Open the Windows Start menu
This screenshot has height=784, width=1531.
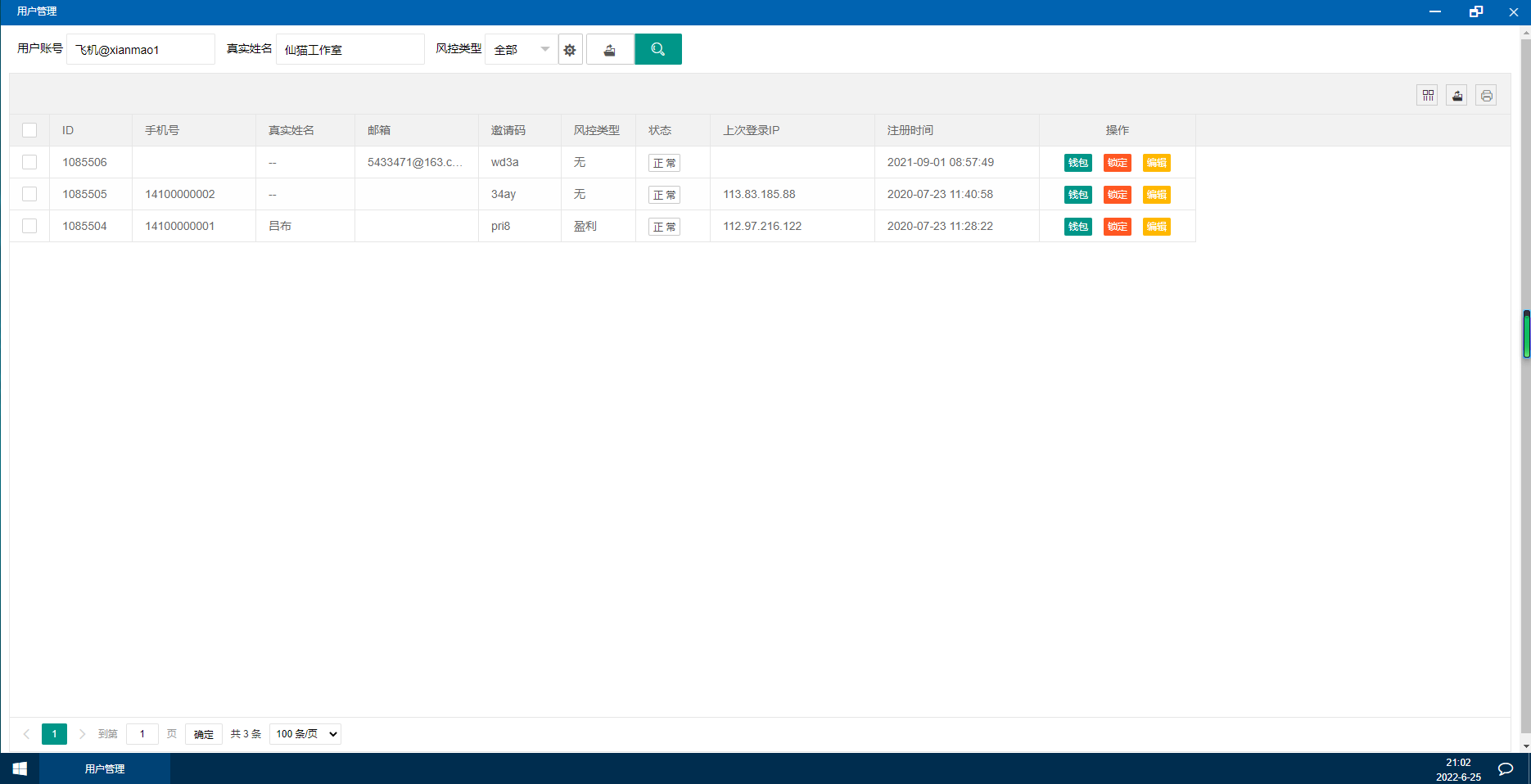point(20,768)
